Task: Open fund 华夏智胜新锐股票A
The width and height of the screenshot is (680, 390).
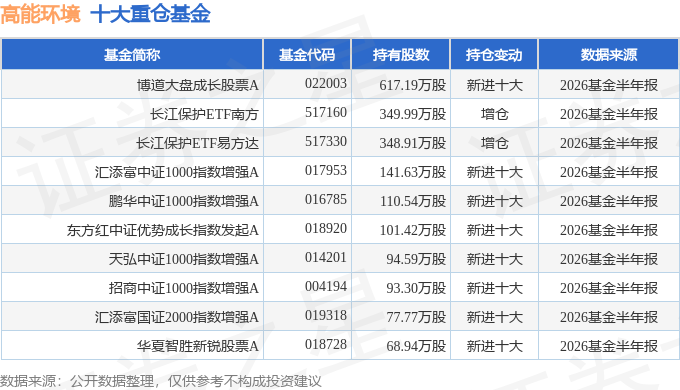Action: pyautogui.click(x=198, y=346)
